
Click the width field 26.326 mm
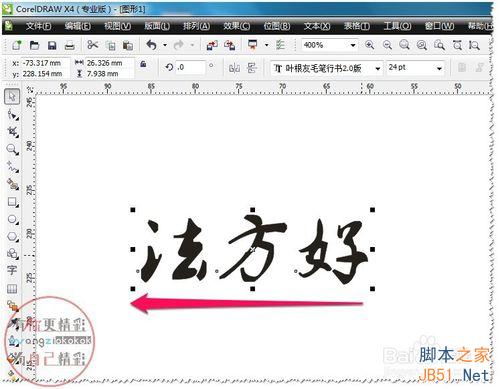pyautogui.click(x=110, y=63)
